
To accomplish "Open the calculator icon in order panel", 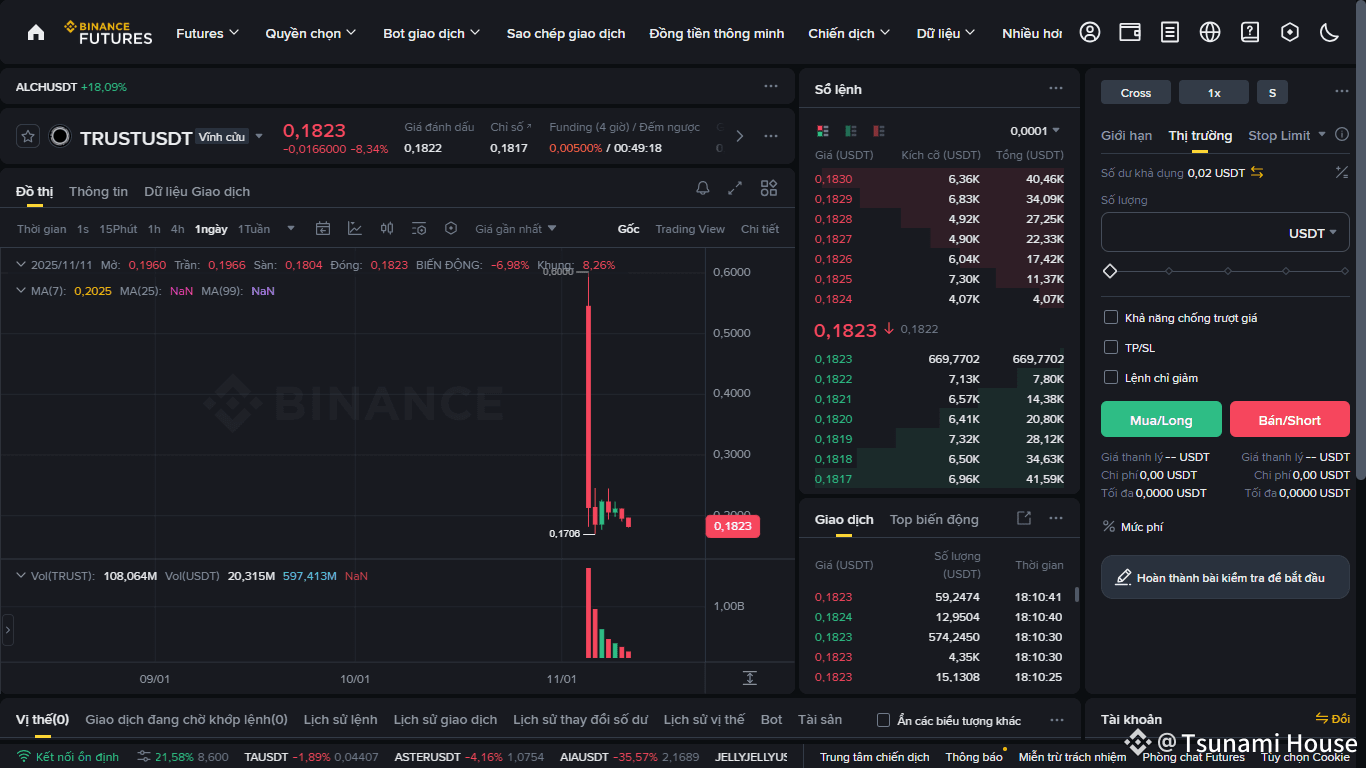I will coord(1342,173).
